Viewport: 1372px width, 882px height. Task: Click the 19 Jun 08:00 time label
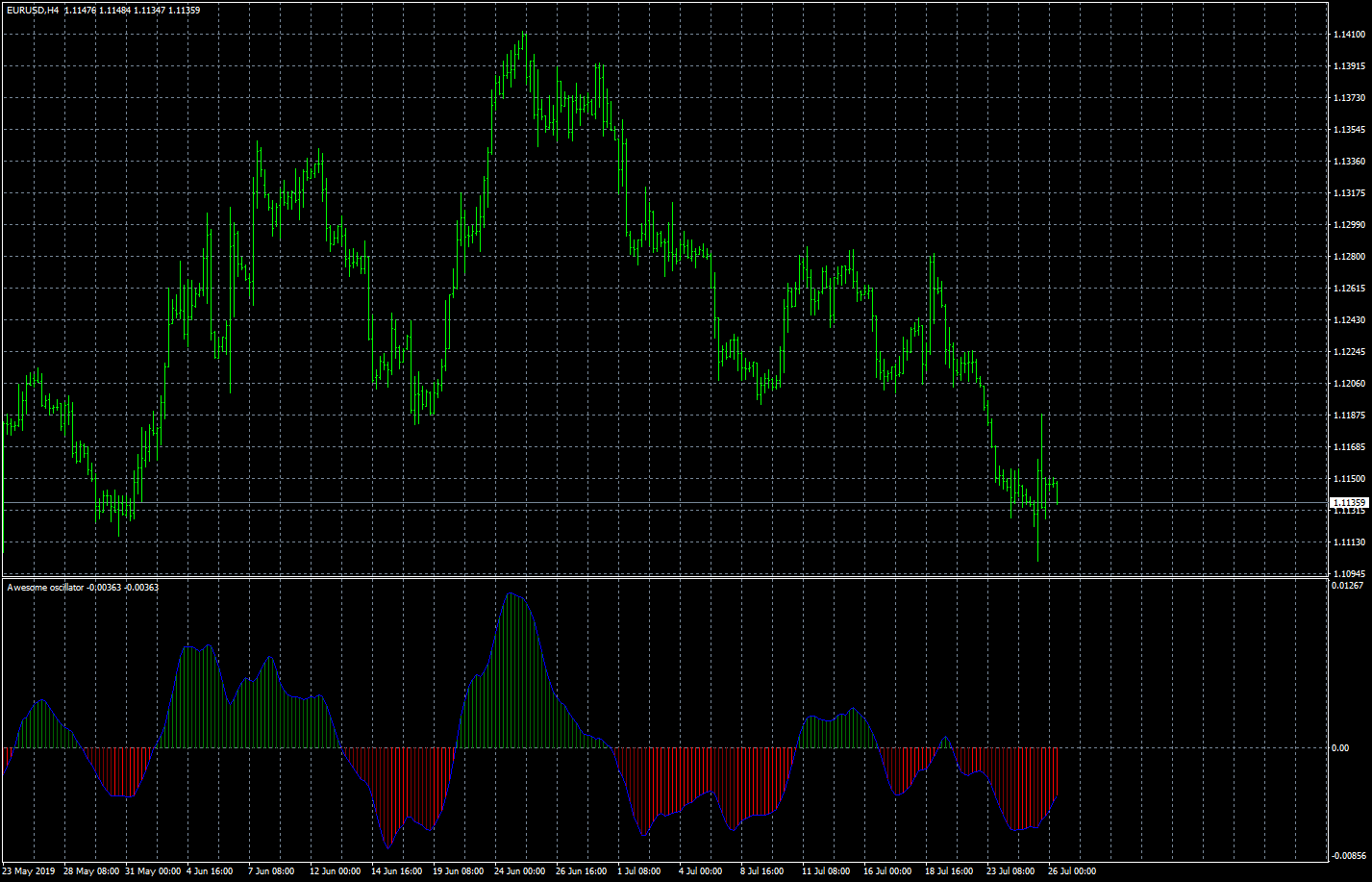(x=459, y=871)
